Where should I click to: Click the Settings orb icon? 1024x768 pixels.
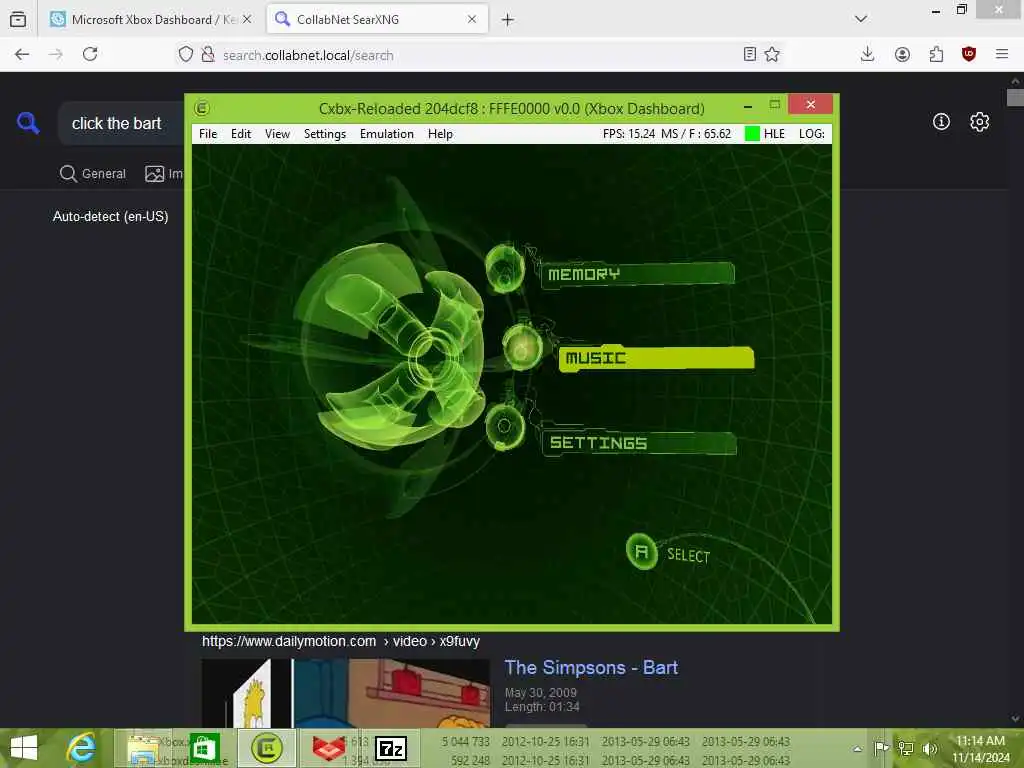tap(505, 427)
